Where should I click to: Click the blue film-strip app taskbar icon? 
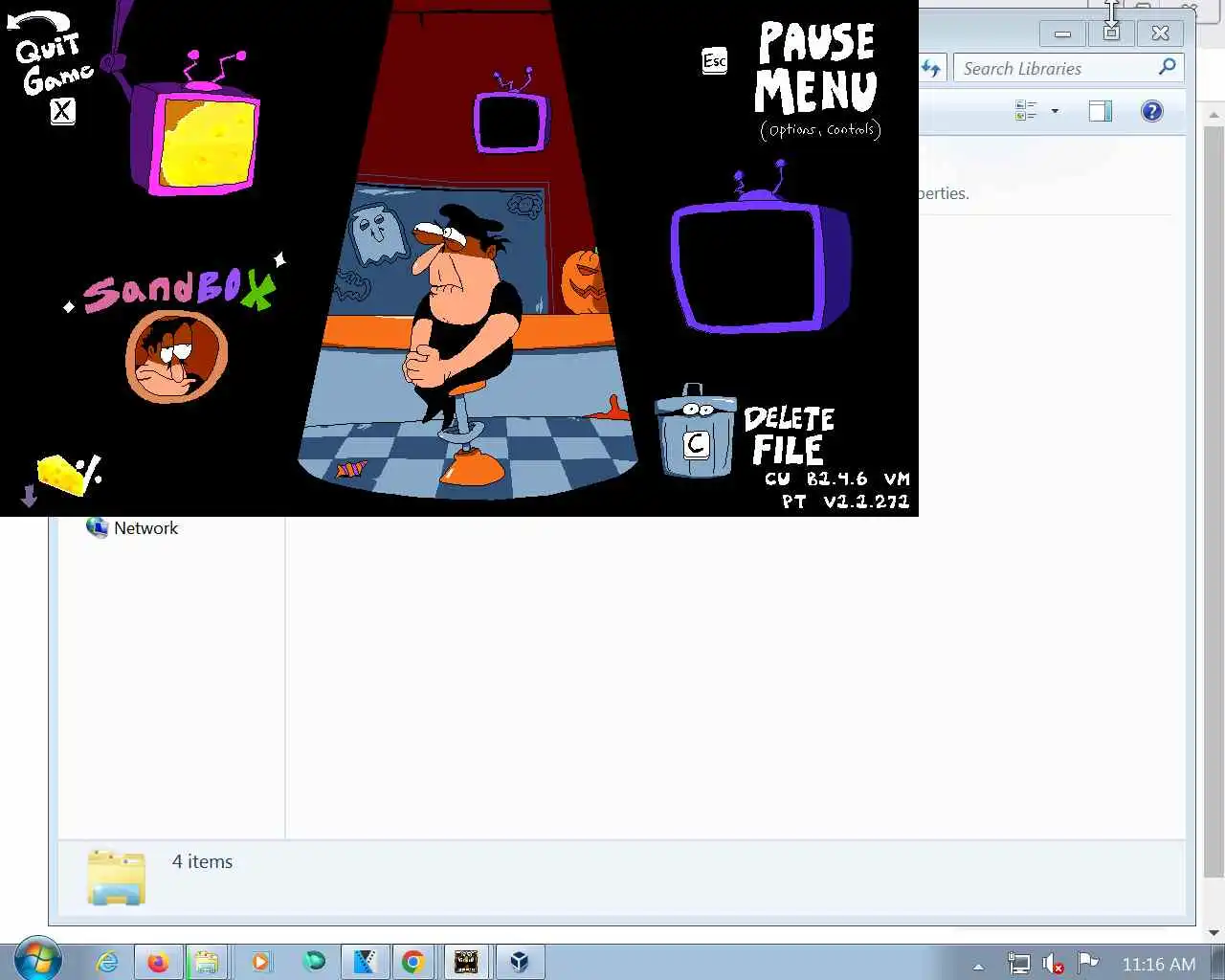[x=365, y=961]
